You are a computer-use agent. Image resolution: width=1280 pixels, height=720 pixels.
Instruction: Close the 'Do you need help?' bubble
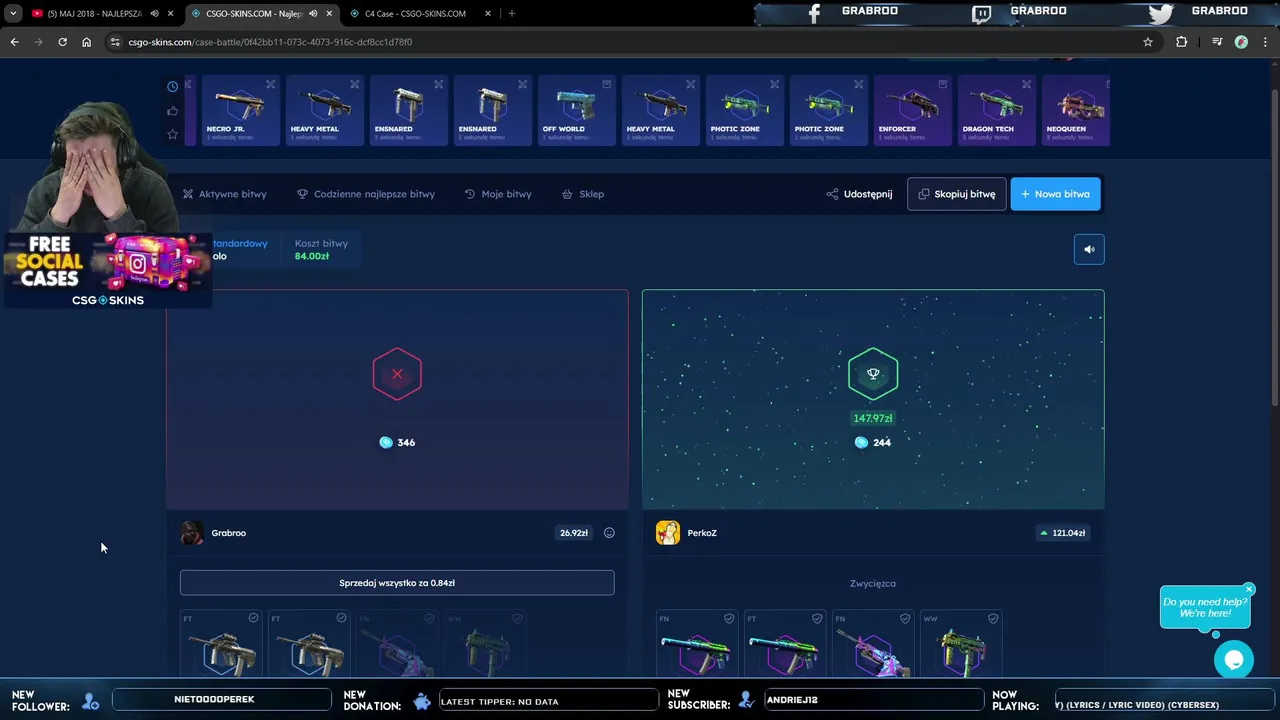pos(1249,589)
